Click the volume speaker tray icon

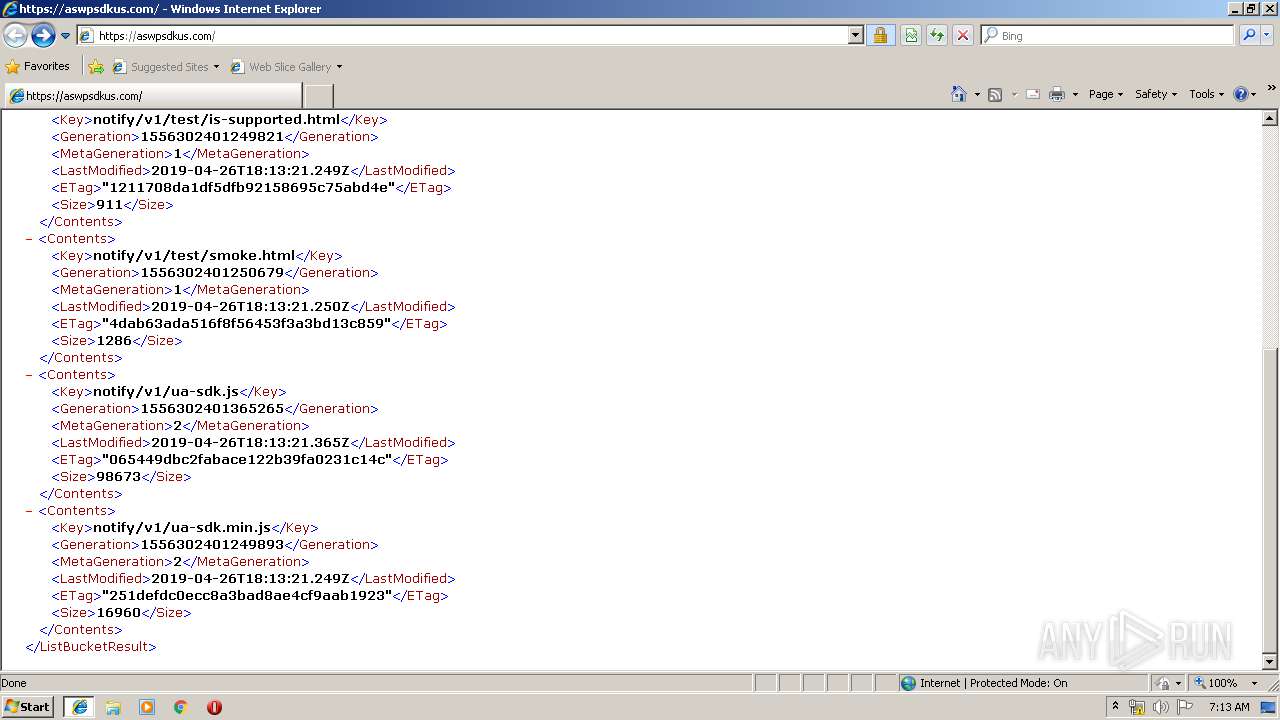tap(1160, 707)
